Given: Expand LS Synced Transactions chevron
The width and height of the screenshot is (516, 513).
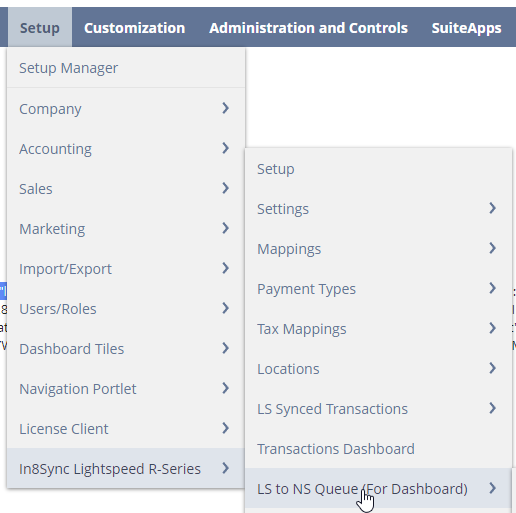Looking at the screenshot, I should click(492, 408).
